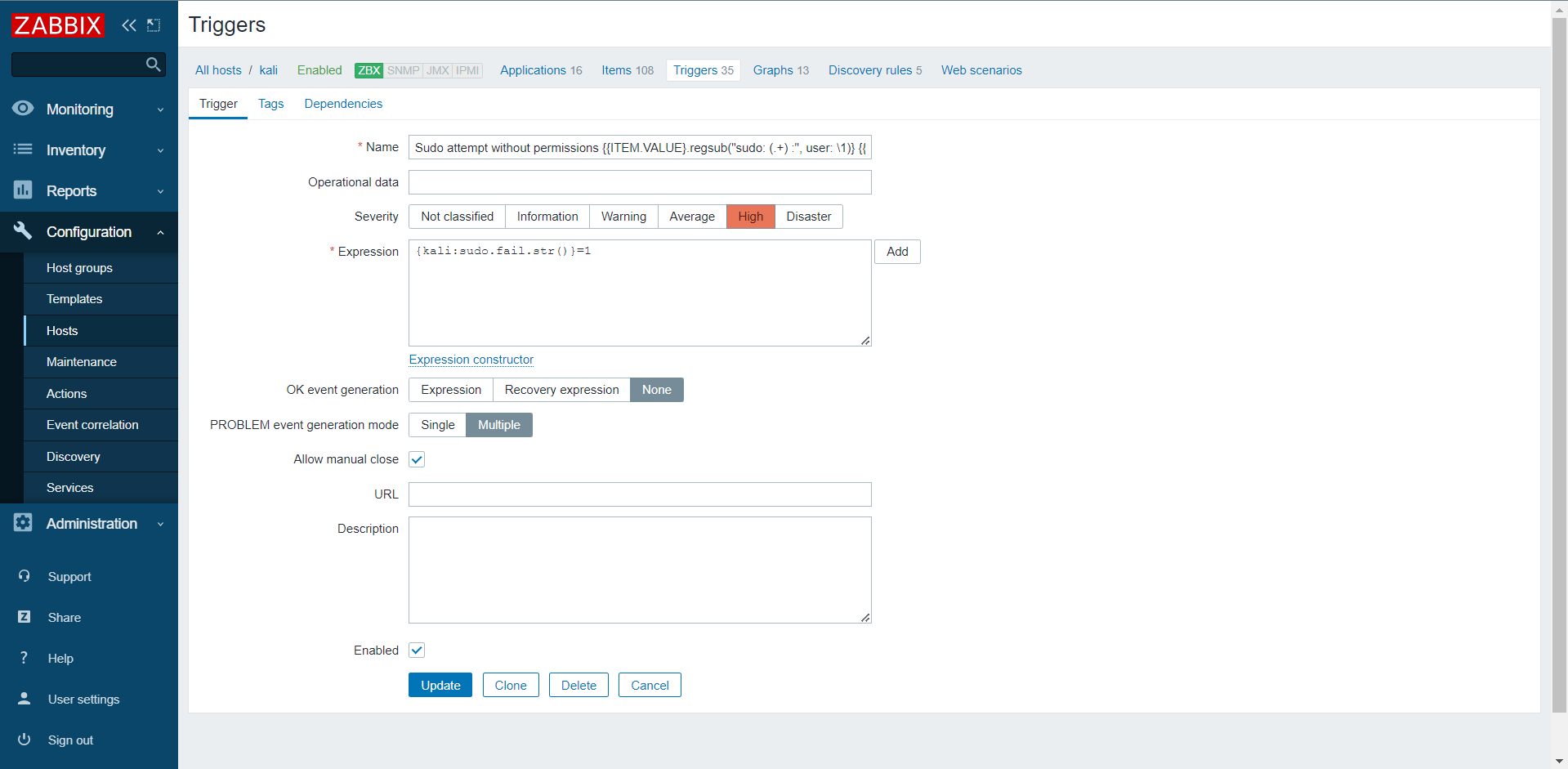
Task: Switch to the Dependencies tab
Action: tap(343, 104)
